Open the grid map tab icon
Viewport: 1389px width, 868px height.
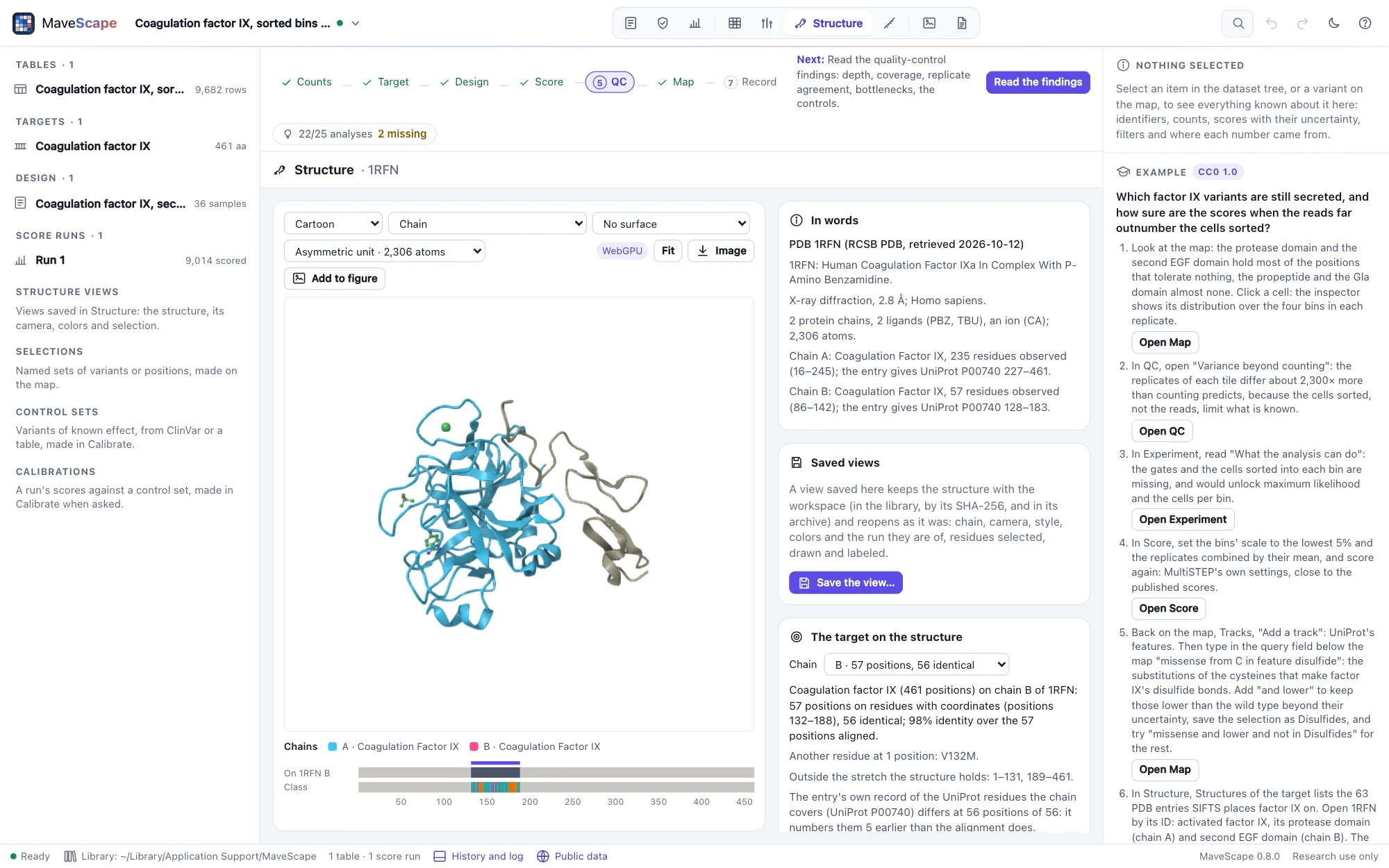tap(735, 23)
